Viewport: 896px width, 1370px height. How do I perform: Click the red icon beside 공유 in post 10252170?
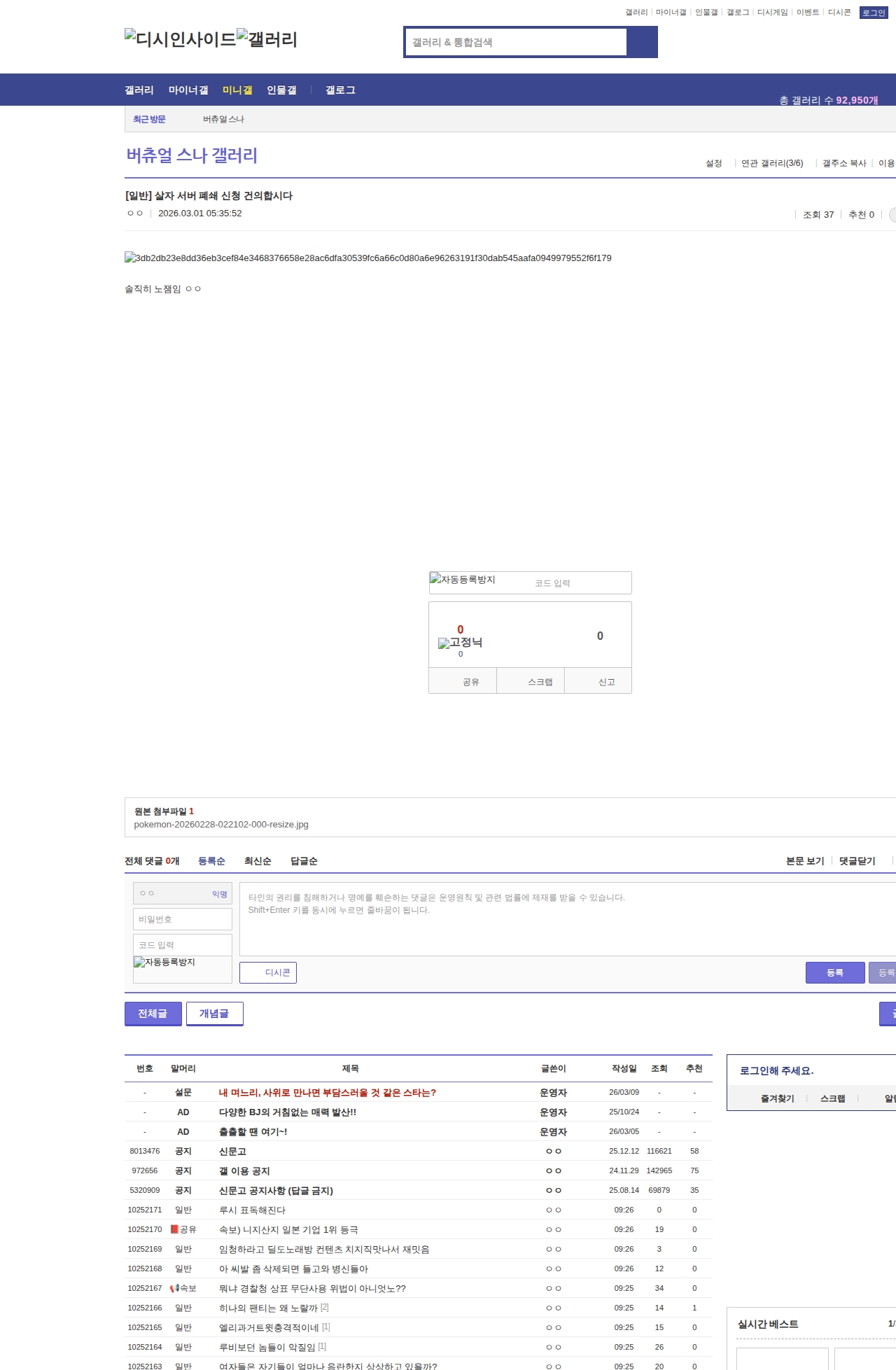(174, 1229)
